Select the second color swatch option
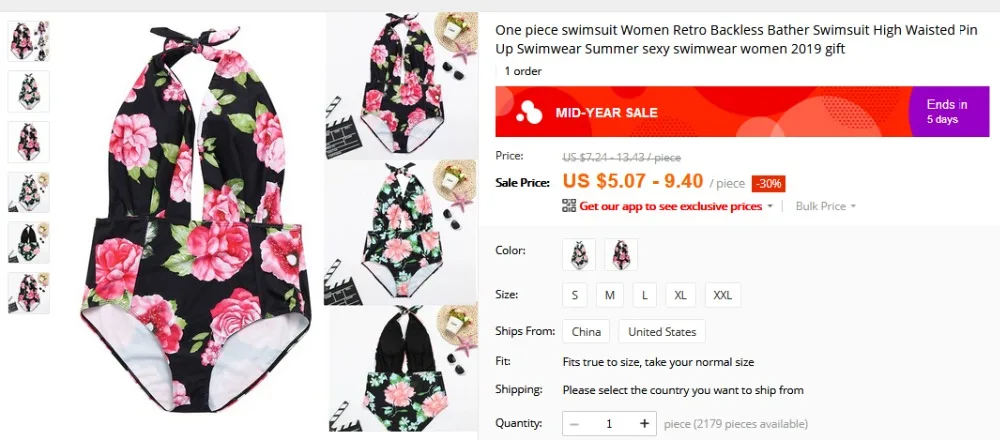Screen dimensions: 1000x440 pyautogui.click(x=621, y=254)
